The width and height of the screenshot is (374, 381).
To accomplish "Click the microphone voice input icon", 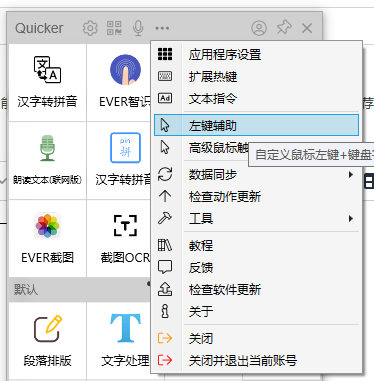I will [x=138, y=28].
